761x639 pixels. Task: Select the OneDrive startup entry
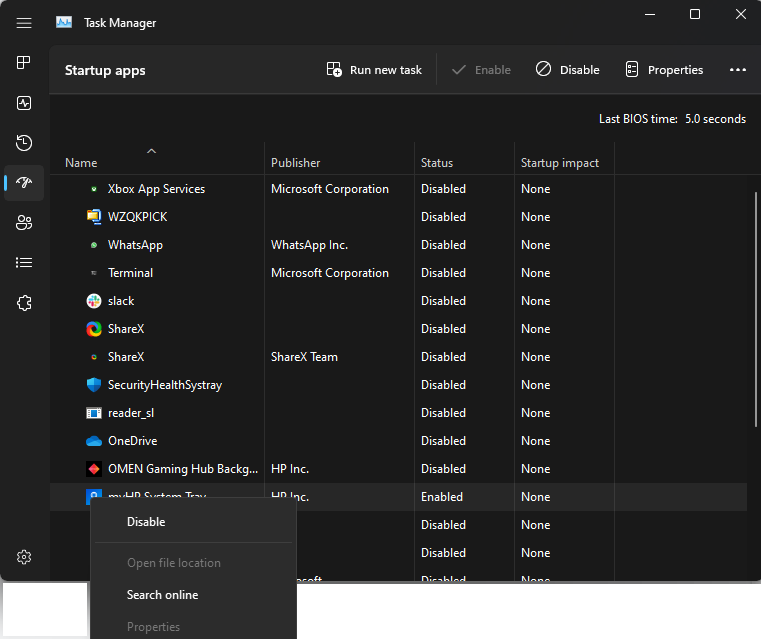pyautogui.click(x=132, y=441)
